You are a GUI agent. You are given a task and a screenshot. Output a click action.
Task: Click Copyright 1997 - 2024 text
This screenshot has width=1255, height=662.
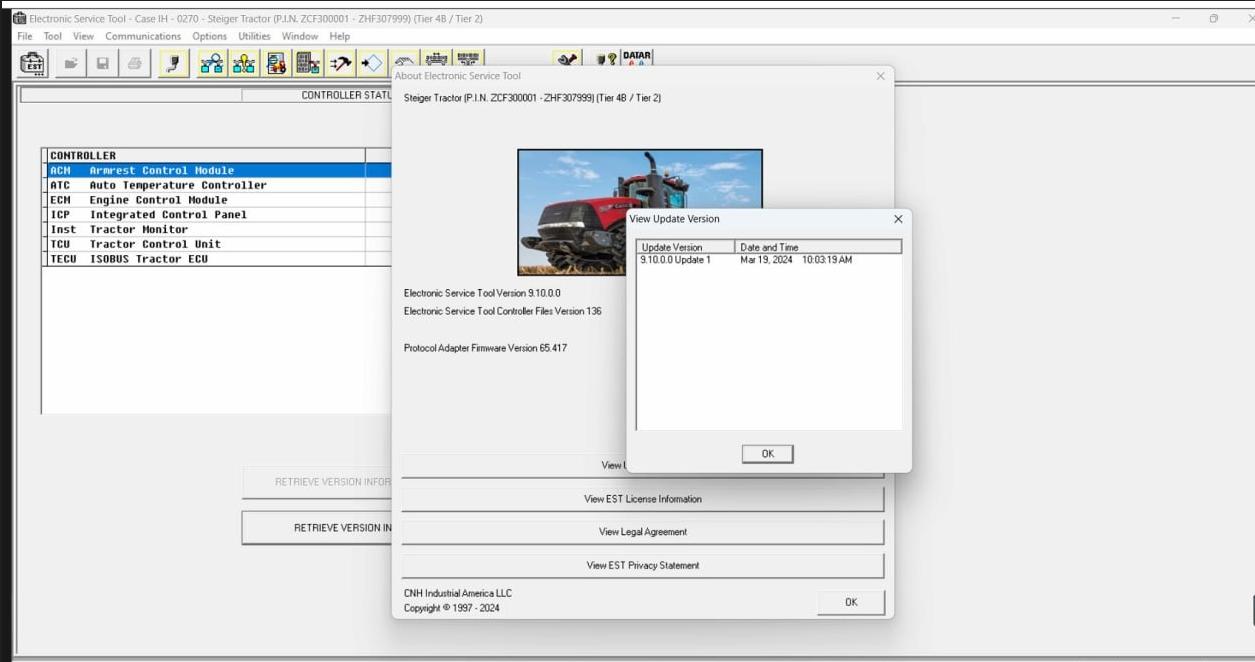pos(452,608)
